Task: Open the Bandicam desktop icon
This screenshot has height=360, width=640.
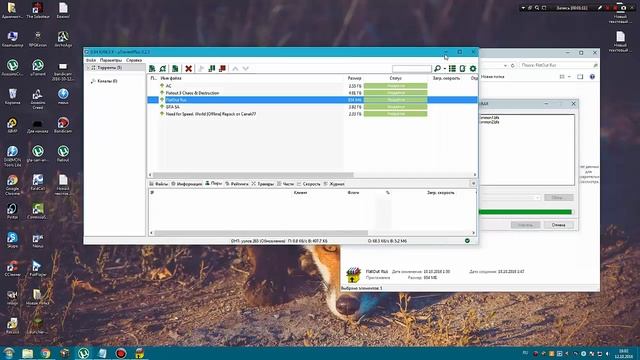Action: [63, 125]
